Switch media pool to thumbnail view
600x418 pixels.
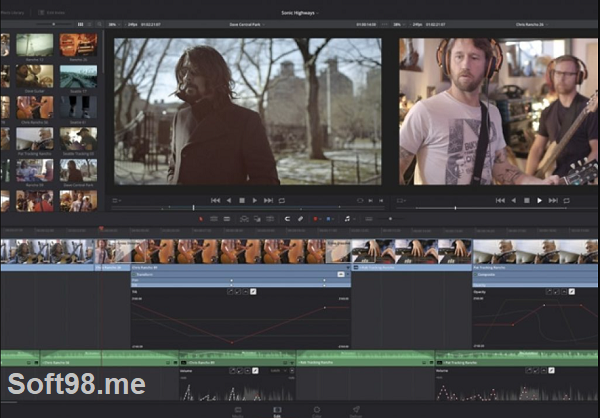80,24
